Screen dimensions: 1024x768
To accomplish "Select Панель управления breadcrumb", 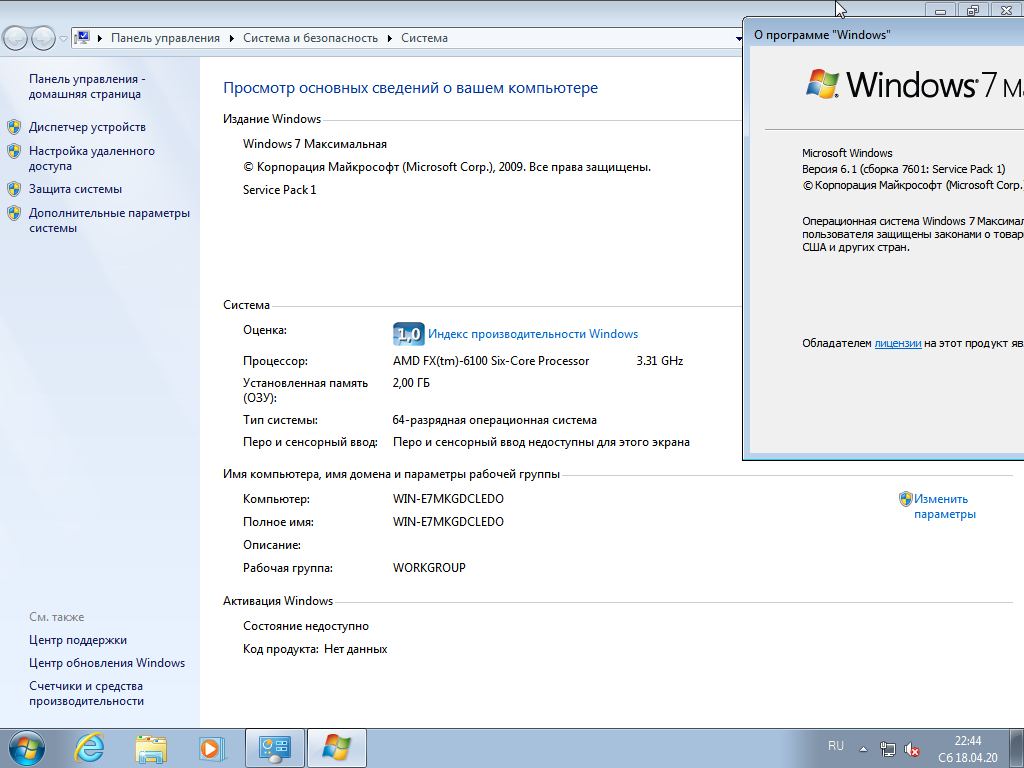I will coord(165,38).
